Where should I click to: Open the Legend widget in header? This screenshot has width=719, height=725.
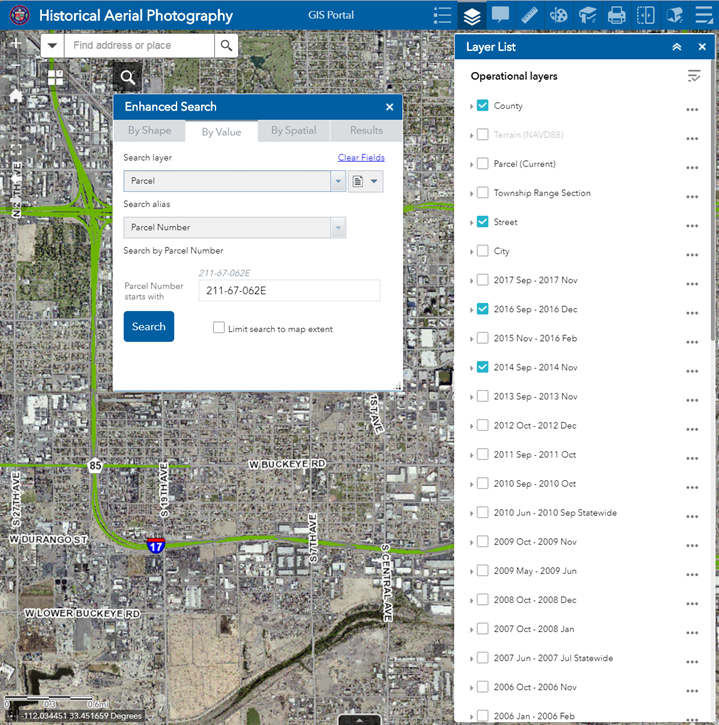(x=443, y=15)
